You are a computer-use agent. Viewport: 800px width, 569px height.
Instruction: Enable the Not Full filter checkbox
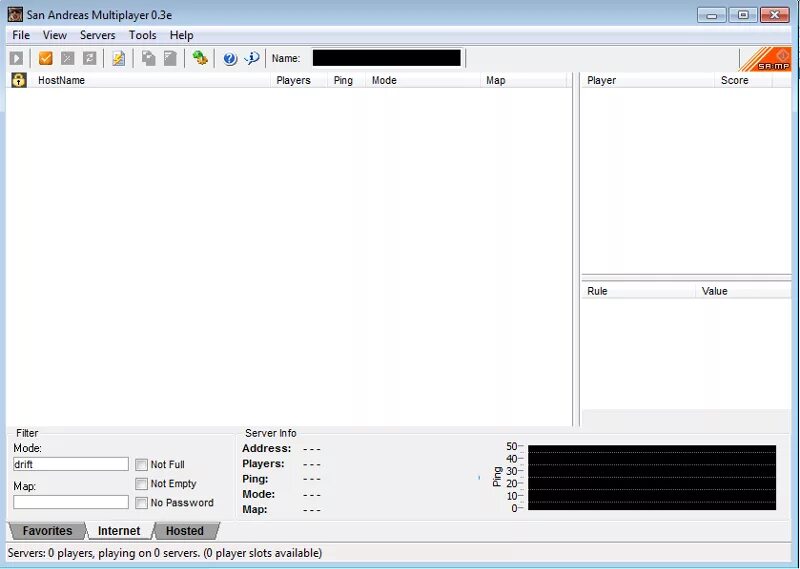[x=141, y=464]
